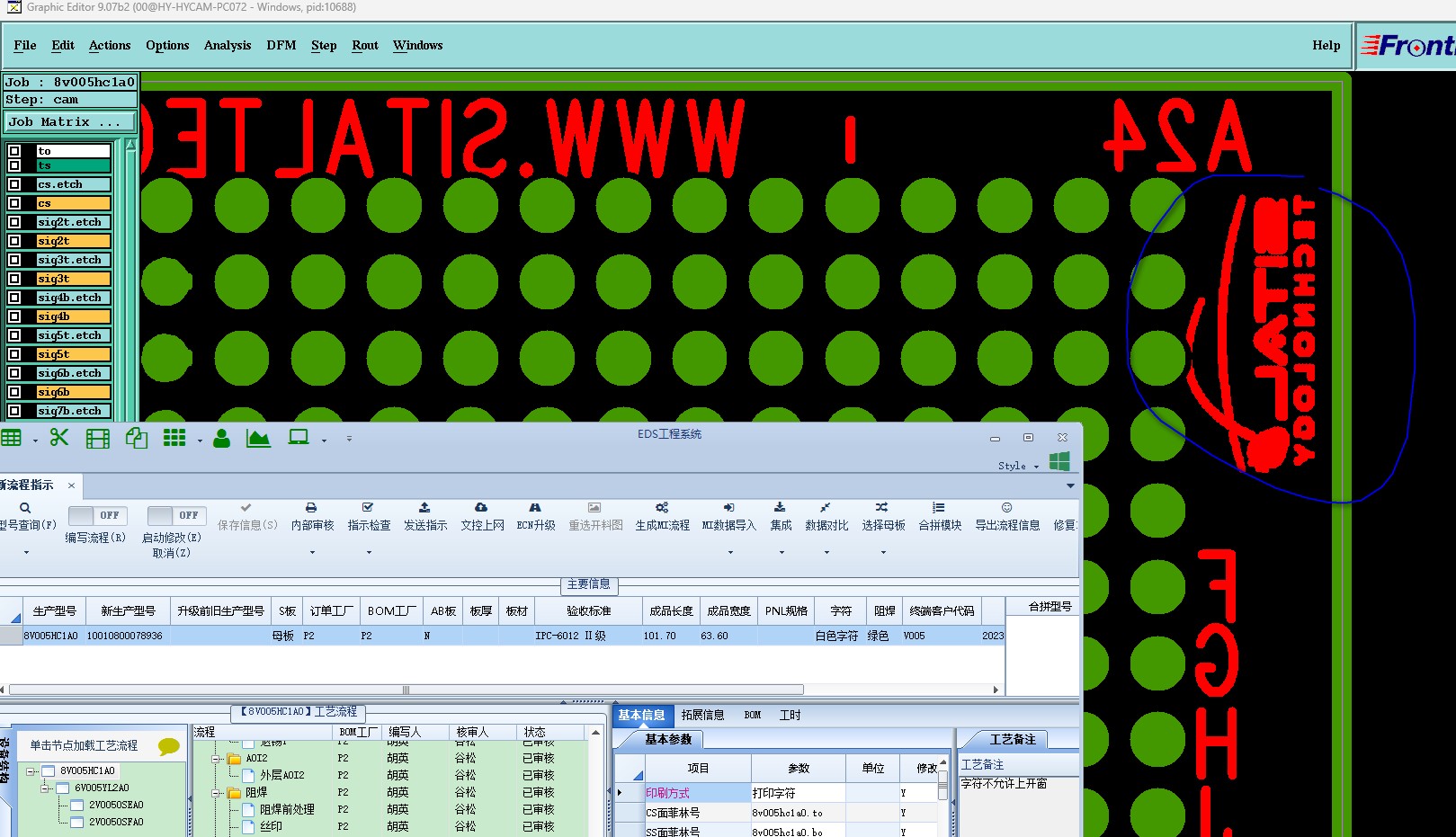Viewport: 1456px width, 837px height.
Task: Click 集成 download icon
Action: 780,508
